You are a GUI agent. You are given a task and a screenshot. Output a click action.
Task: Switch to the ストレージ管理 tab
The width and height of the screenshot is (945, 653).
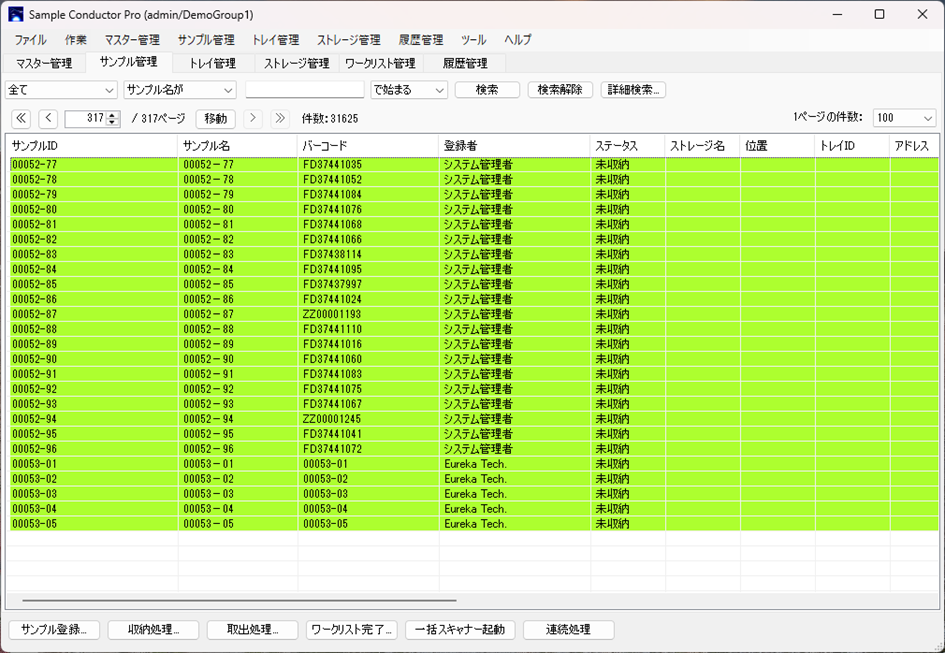coord(296,63)
